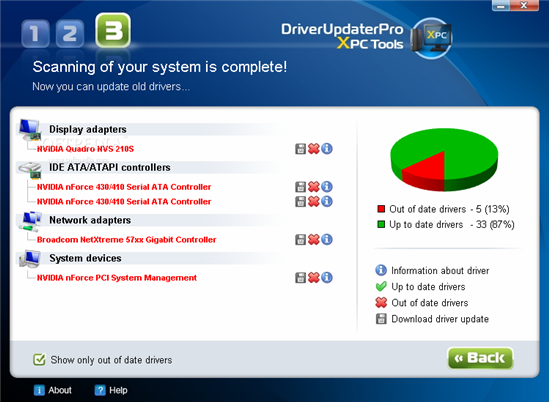Go to step 1 tab
The width and height of the screenshot is (549, 402).
35,33
